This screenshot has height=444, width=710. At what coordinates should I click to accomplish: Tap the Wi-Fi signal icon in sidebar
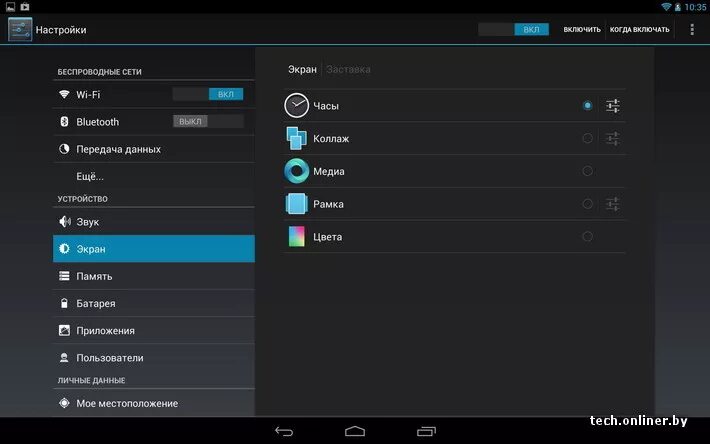(64, 94)
